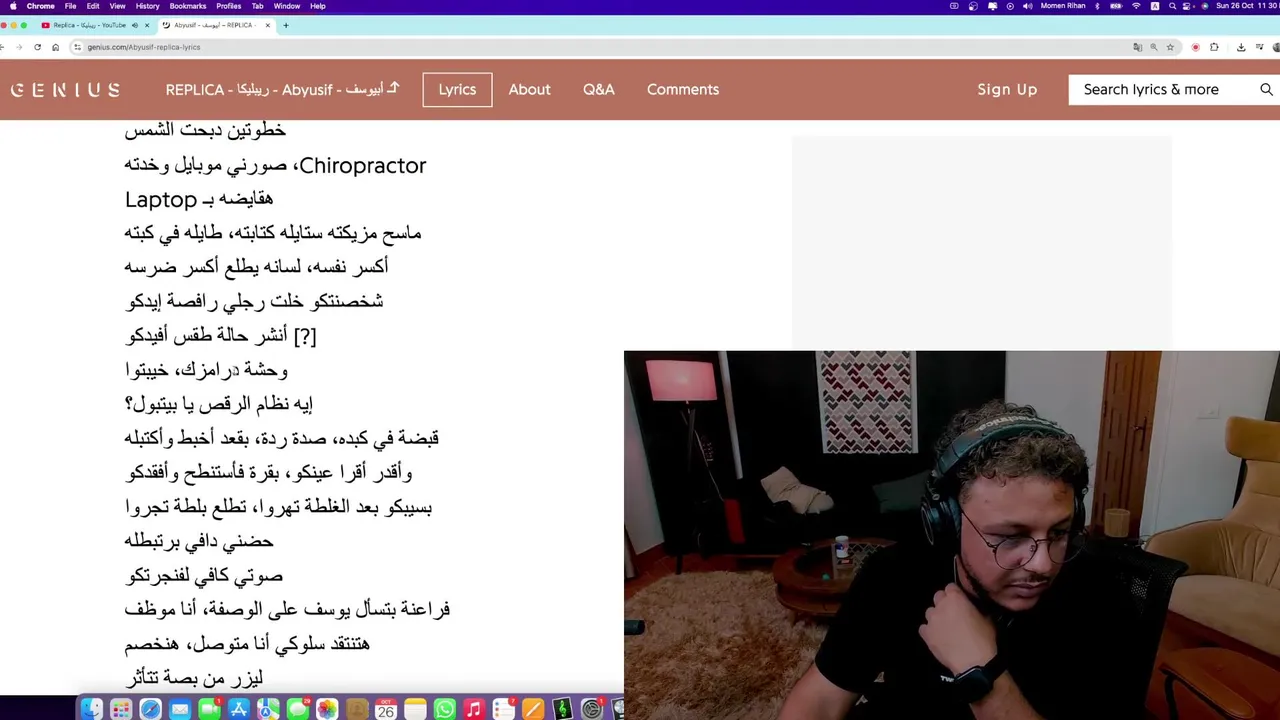The height and width of the screenshot is (720, 1280).
Task: Open WhatsApp from the dock
Action: (445, 709)
